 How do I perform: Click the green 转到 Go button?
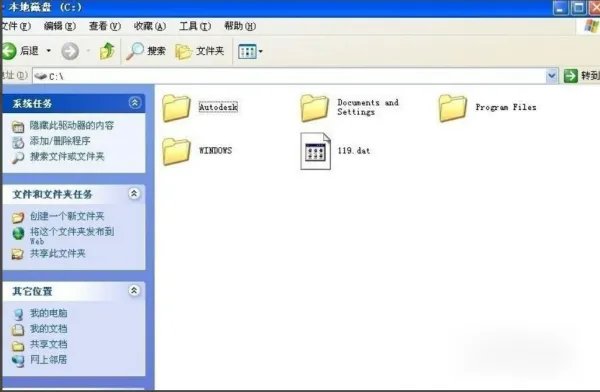point(581,76)
